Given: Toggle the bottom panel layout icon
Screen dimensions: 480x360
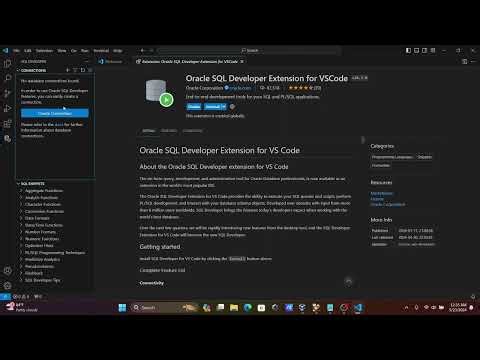Looking at the screenshot, I should tap(416, 50).
